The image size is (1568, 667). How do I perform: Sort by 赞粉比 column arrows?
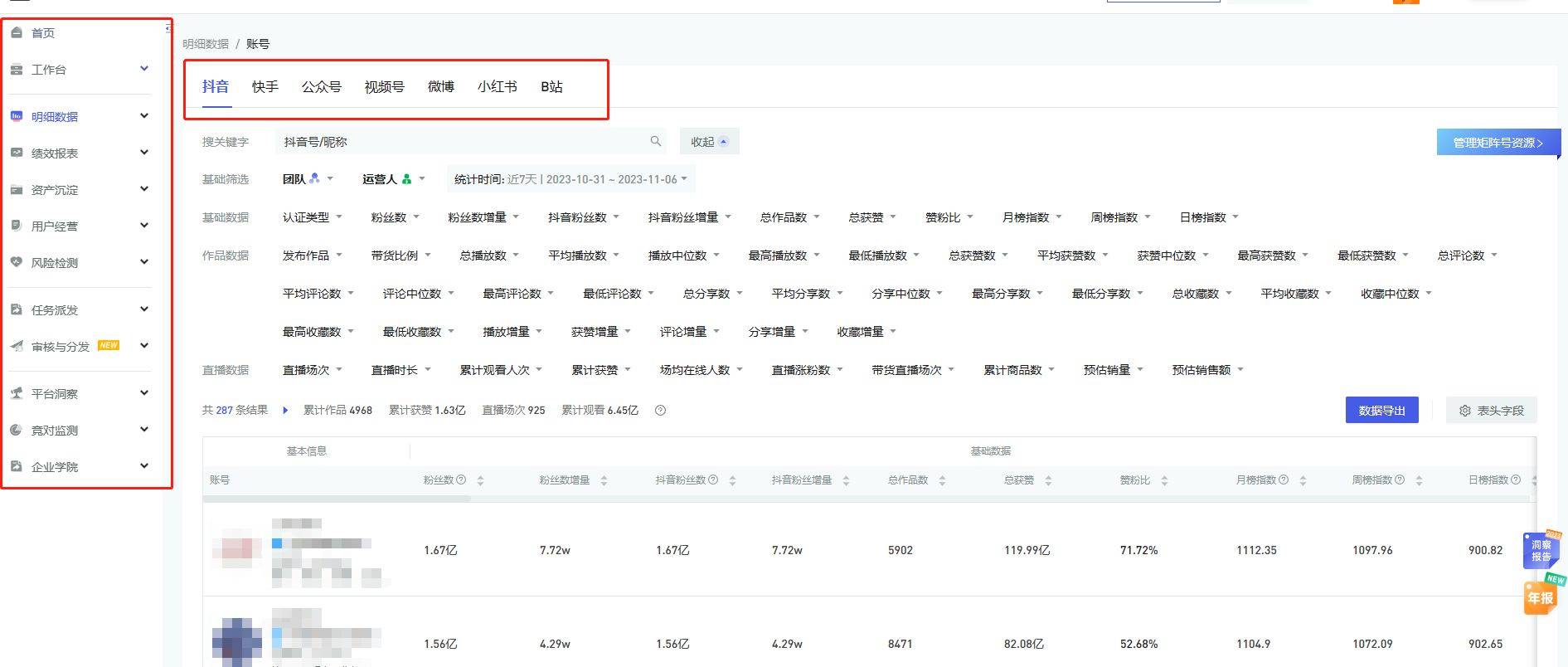1164,480
